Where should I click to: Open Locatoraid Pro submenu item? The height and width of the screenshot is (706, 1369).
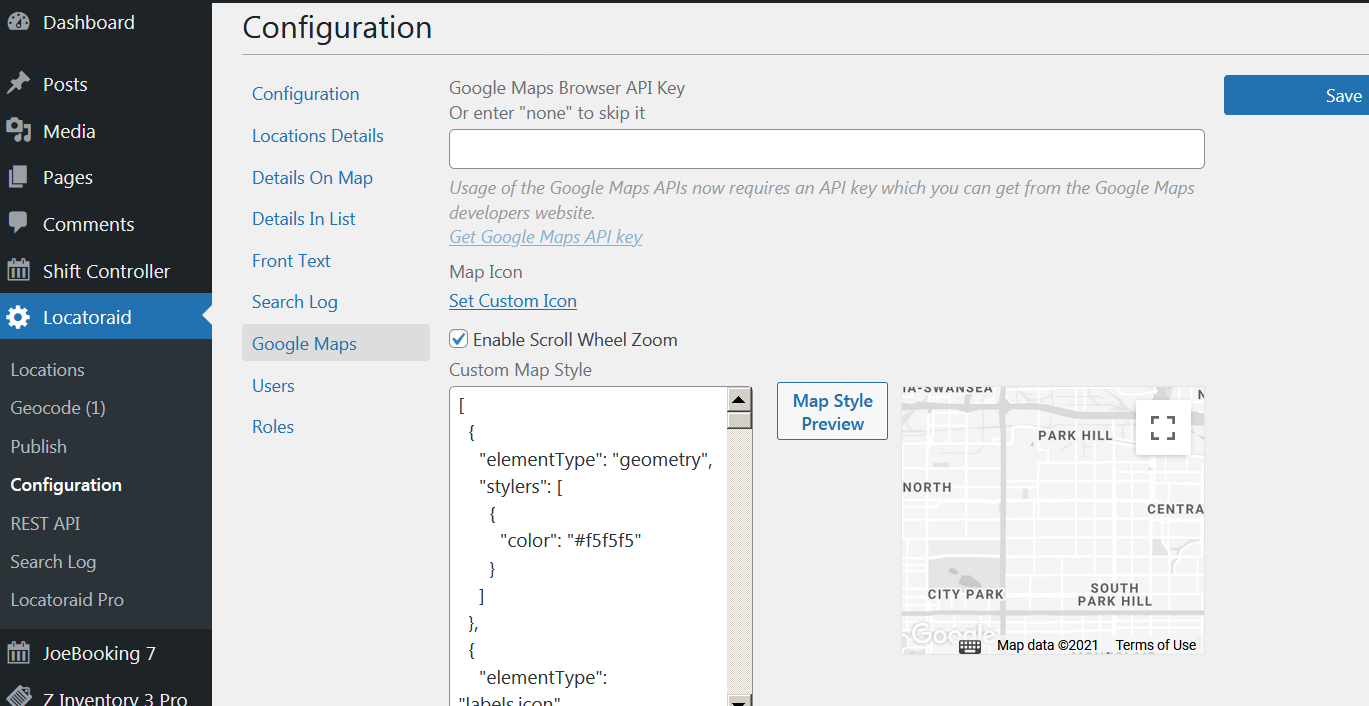[67, 600]
